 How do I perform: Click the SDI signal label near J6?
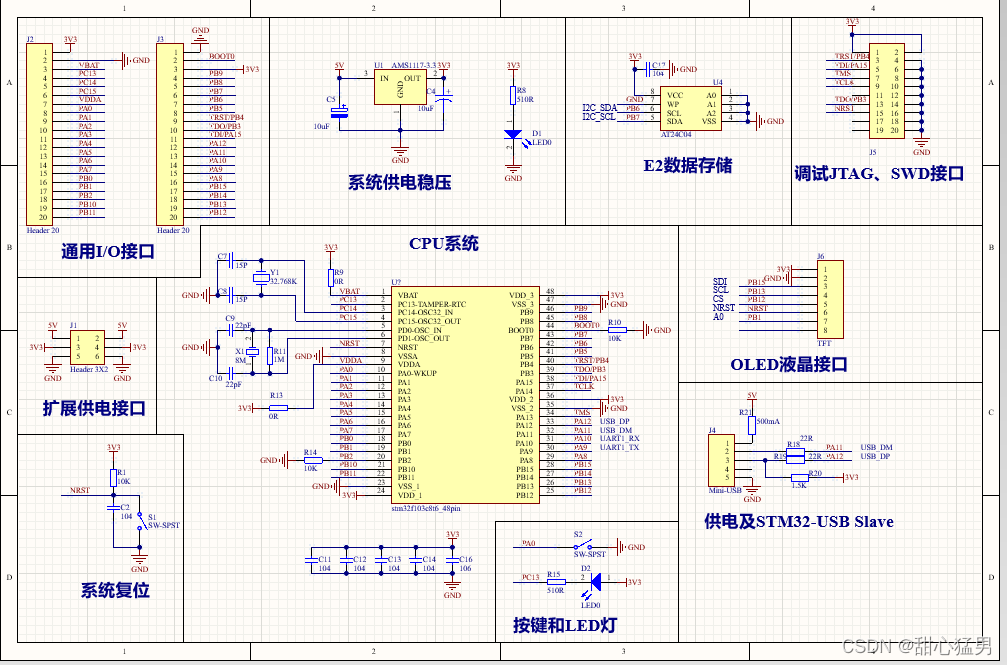pos(720,281)
